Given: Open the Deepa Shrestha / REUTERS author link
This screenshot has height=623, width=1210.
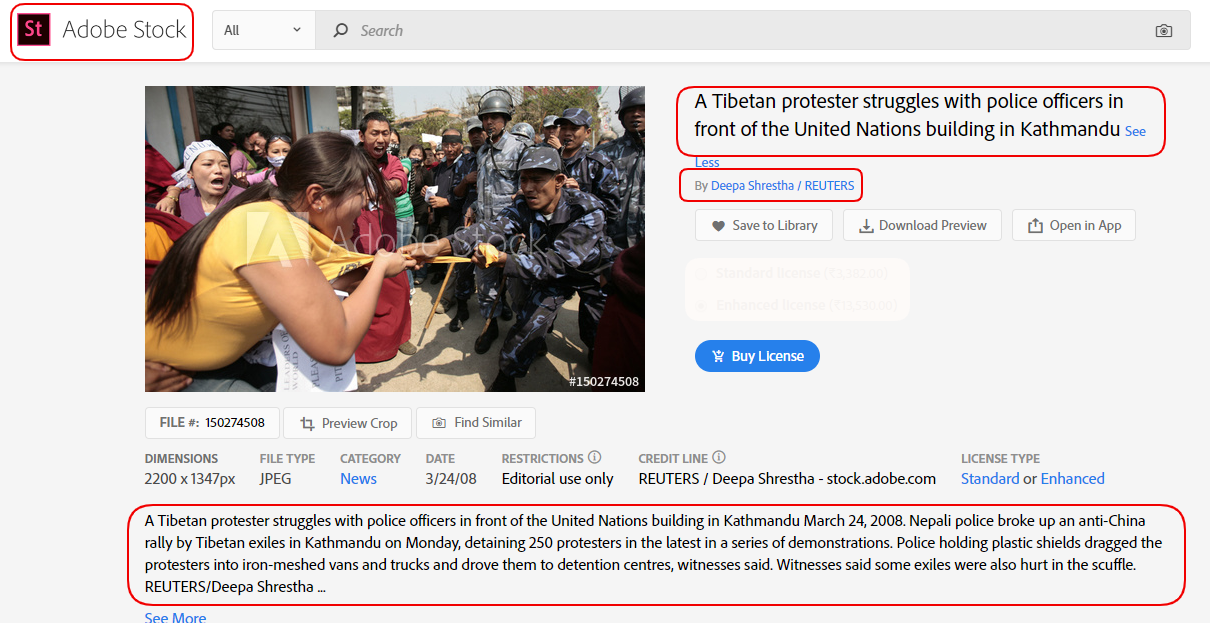Looking at the screenshot, I should 783,185.
